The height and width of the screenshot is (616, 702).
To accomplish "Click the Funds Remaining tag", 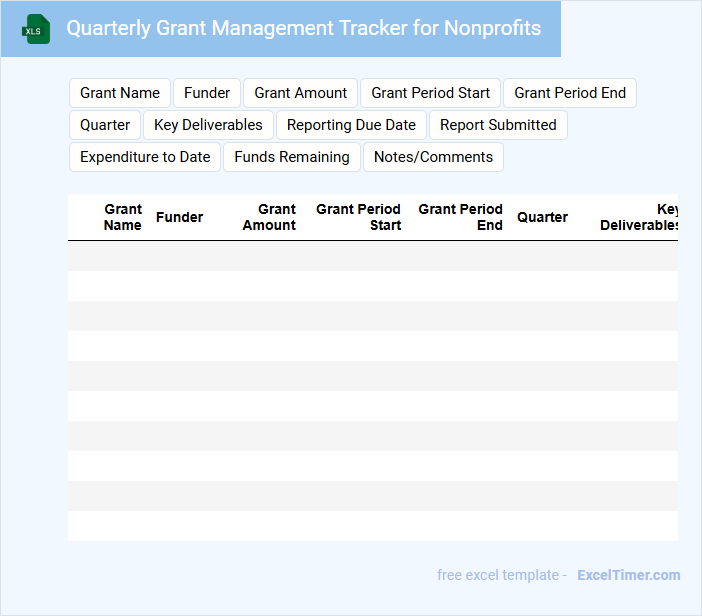I will coord(292,157).
